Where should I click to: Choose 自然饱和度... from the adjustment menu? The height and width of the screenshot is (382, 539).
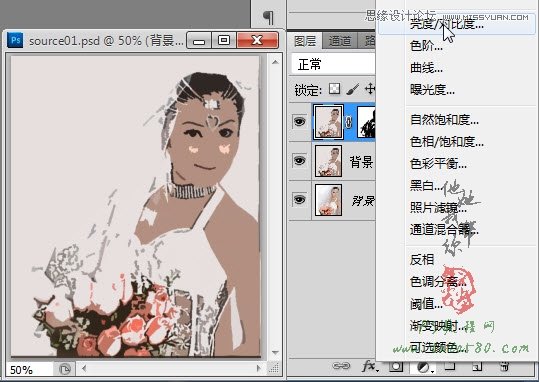(x=444, y=120)
